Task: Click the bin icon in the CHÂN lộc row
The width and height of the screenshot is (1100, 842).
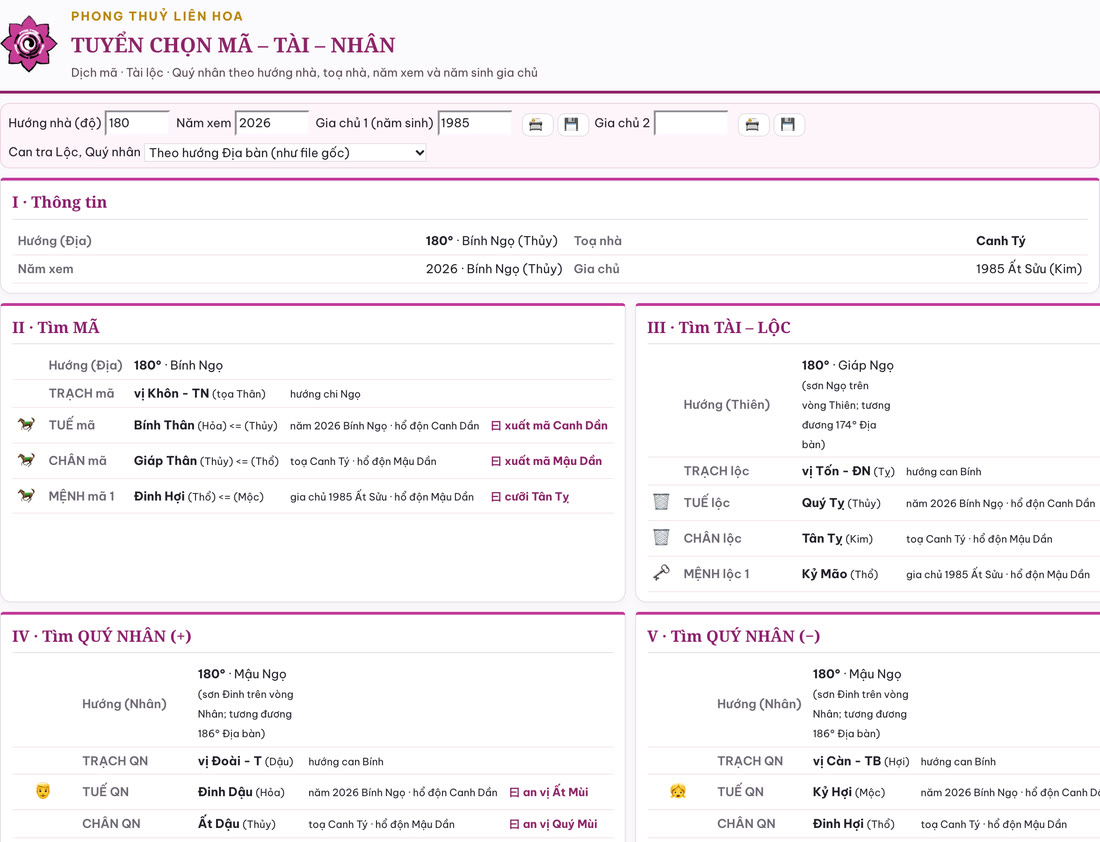Action: pyautogui.click(x=661, y=537)
